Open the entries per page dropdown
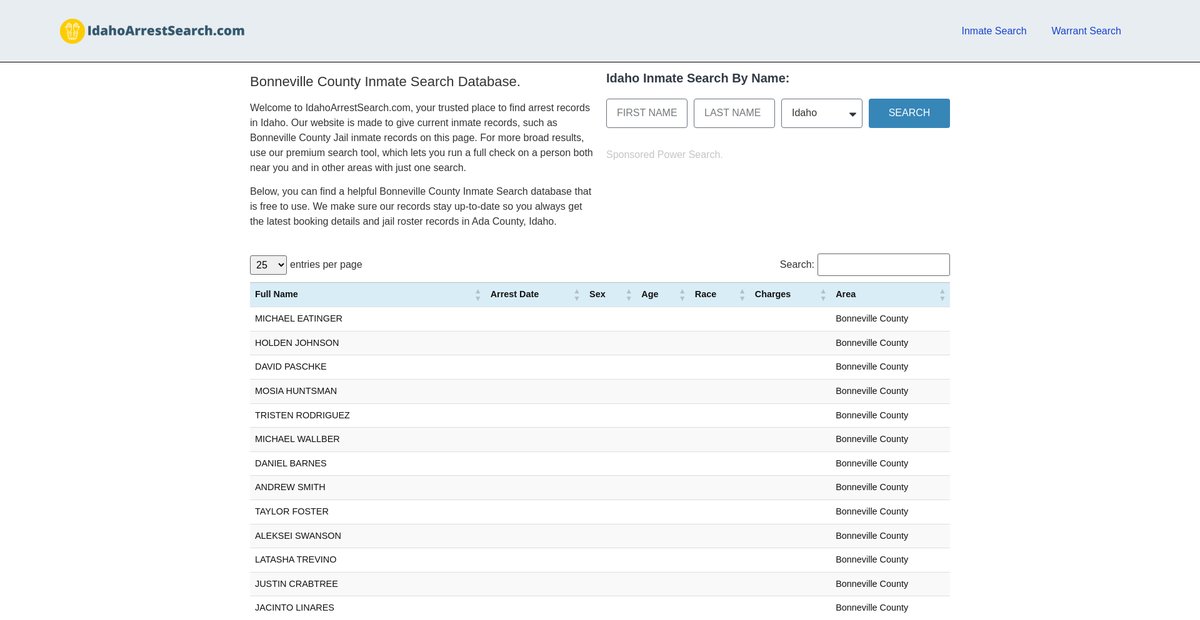 [268, 265]
